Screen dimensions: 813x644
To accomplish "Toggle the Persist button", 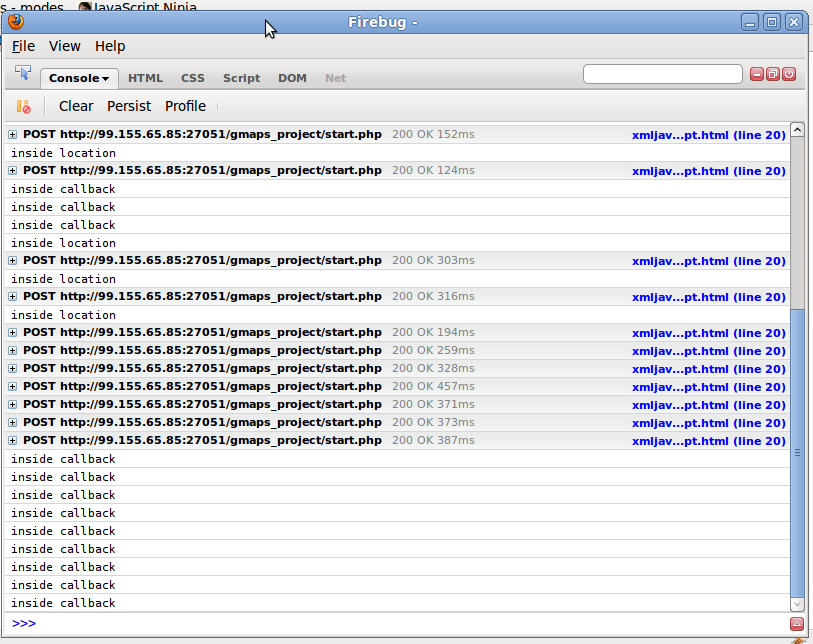I will click(x=129, y=106).
